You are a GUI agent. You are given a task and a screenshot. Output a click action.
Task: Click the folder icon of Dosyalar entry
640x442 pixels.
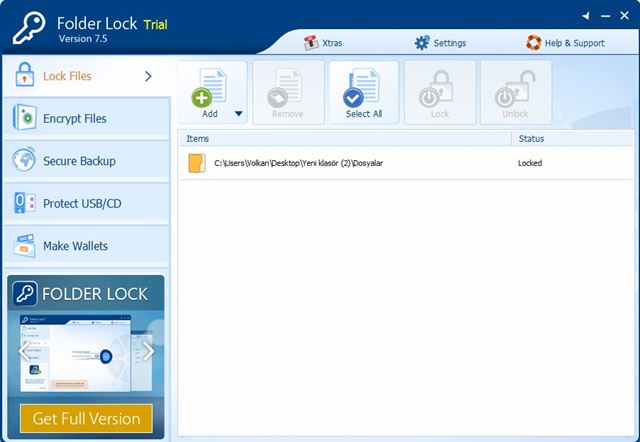click(x=197, y=163)
